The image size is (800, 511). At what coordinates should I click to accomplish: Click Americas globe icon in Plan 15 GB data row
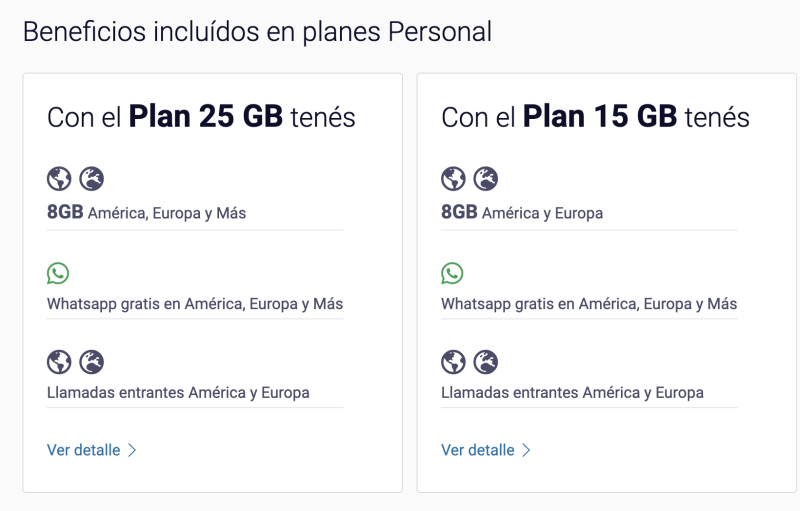click(x=453, y=178)
